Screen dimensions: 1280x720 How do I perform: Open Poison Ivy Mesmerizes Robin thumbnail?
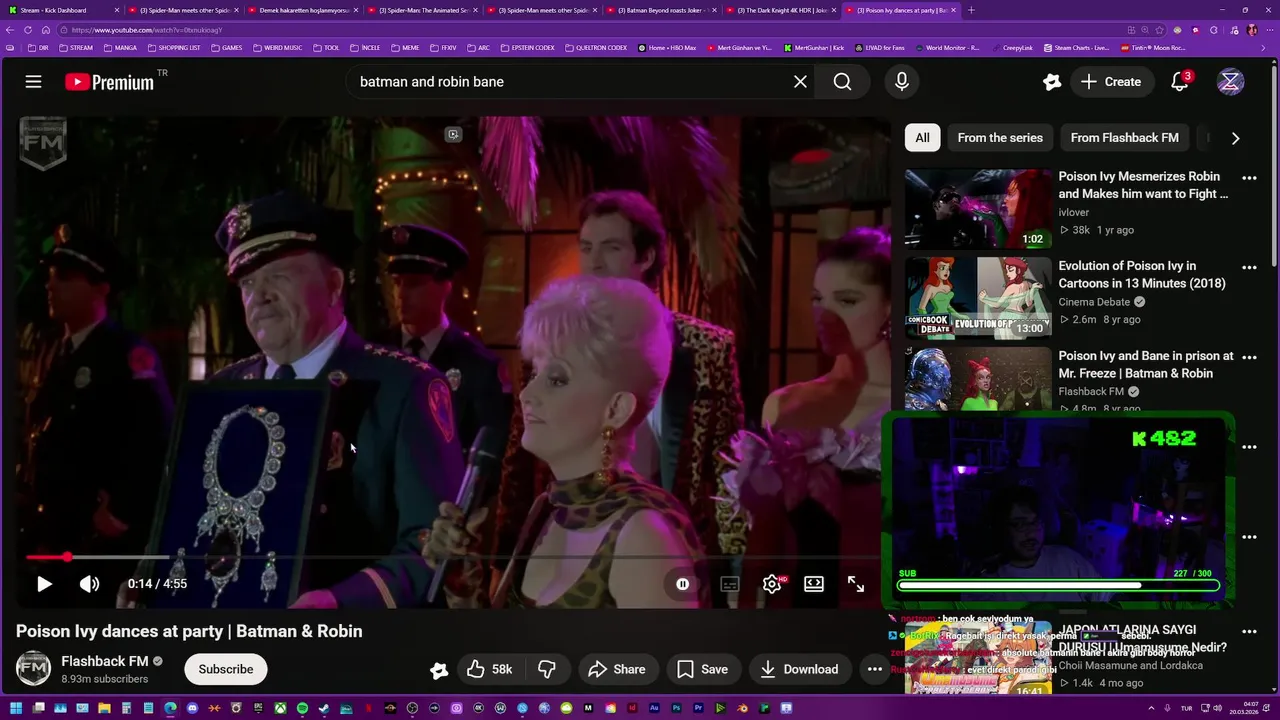pos(978,208)
